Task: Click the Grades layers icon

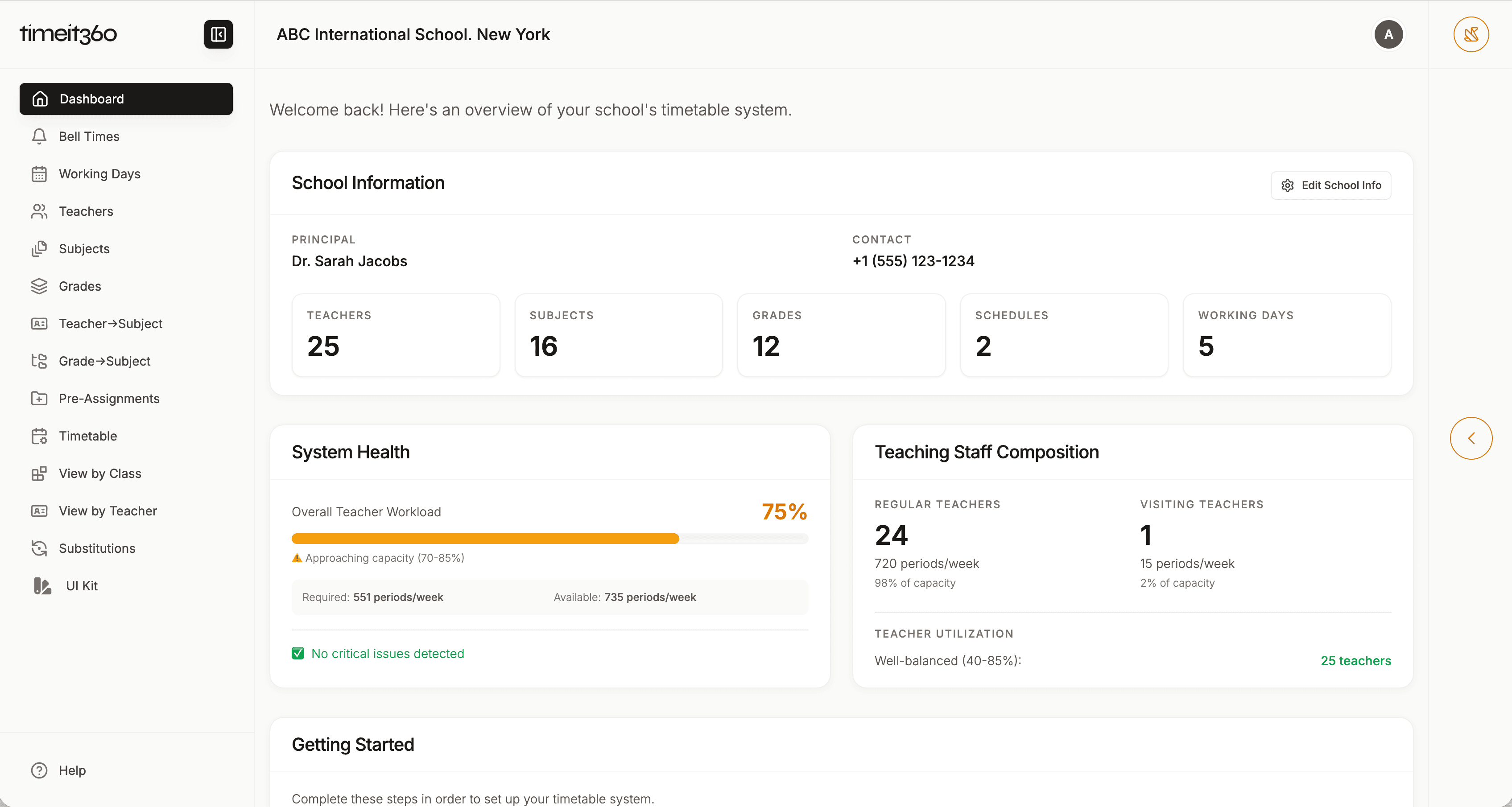Action: tap(39, 286)
